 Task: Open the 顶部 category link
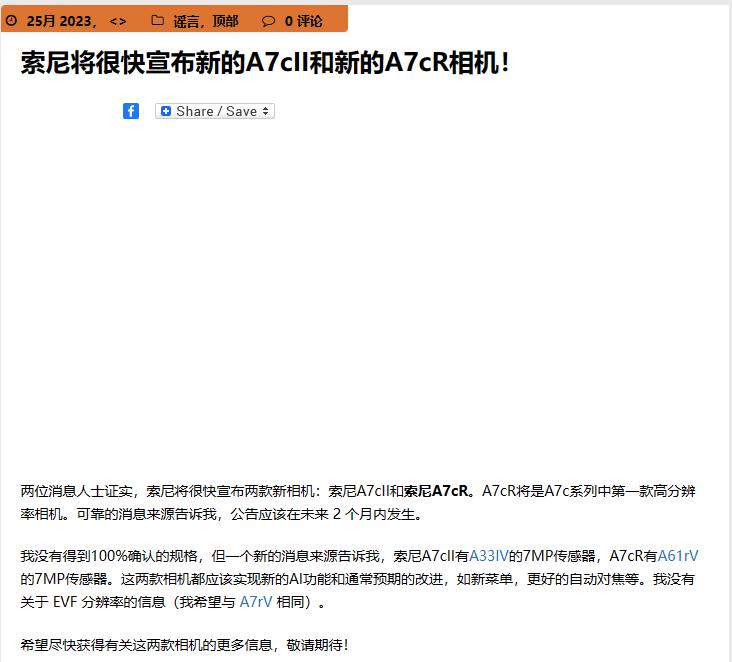(225, 21)
